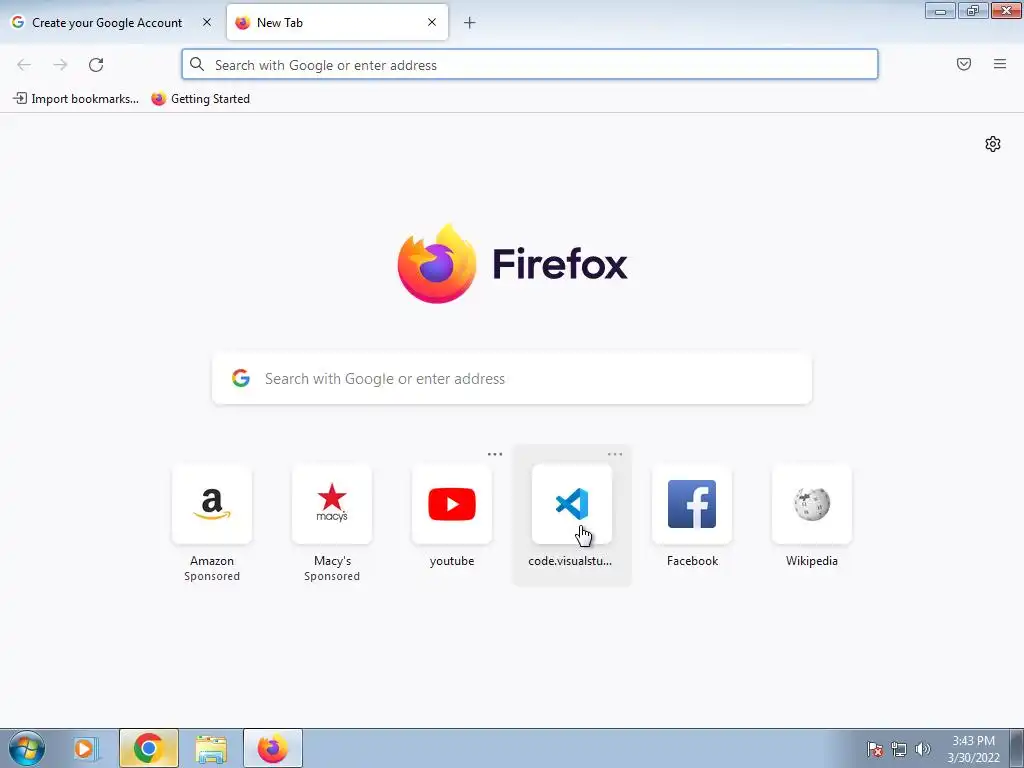
Task: Click the back navigation arrow
Action: 24,65
